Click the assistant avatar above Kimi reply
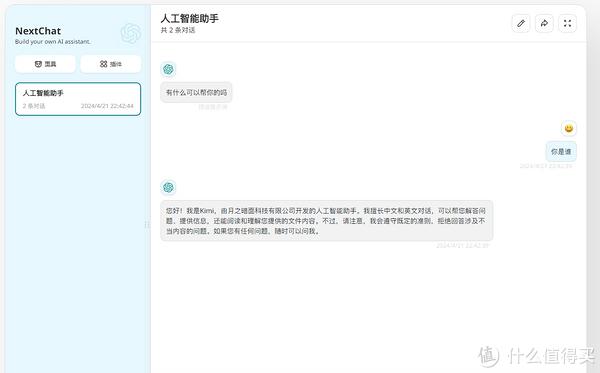600x373 pixels. (168, 187)
